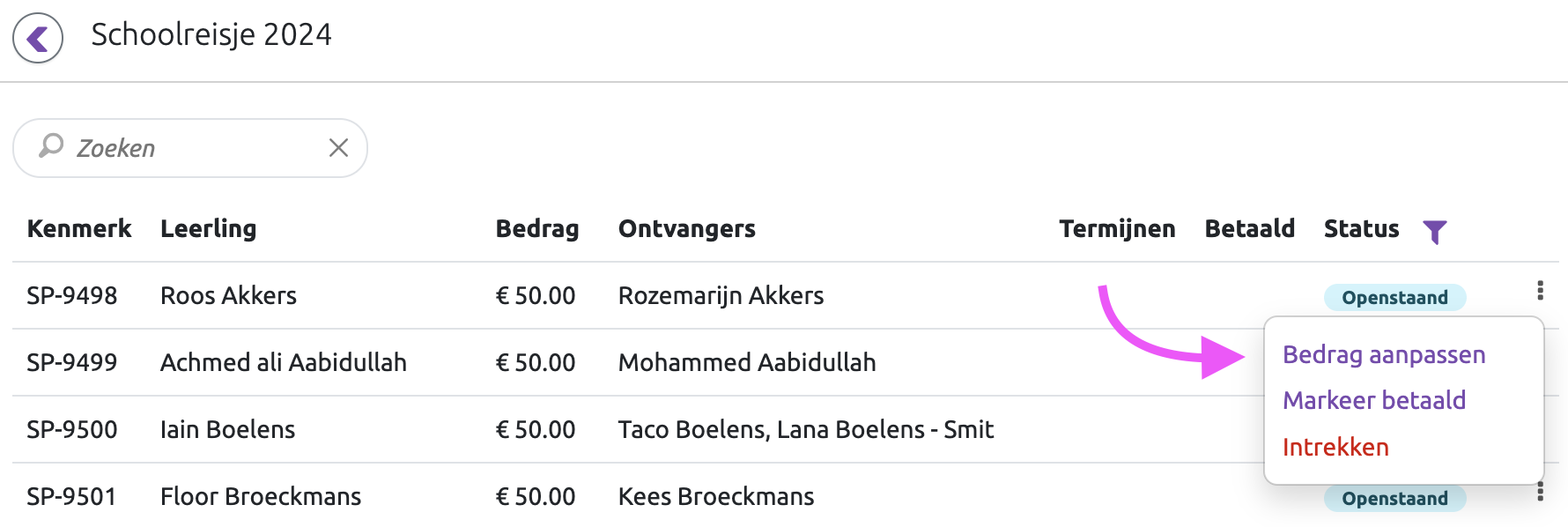Select the row for Iain Boelens

[x=227, y=429]
